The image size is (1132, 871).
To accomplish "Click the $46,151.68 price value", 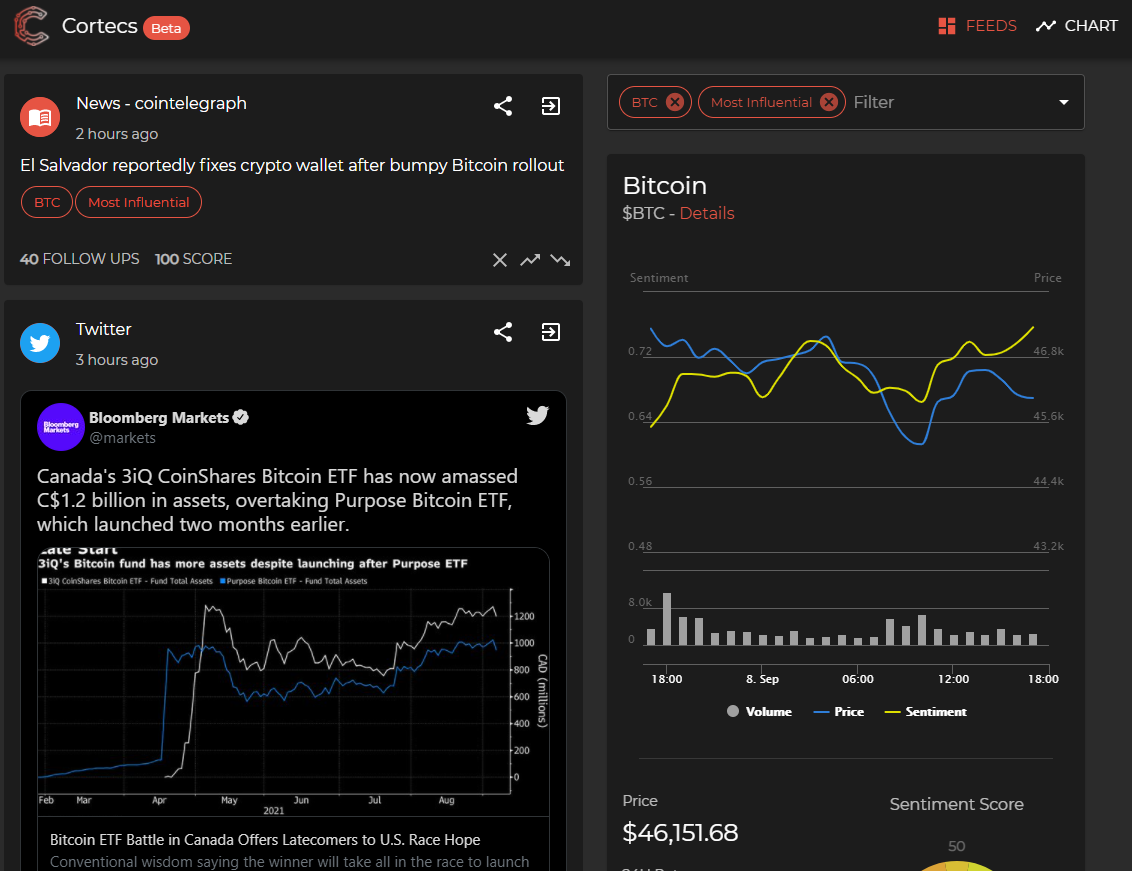I will tap(680, 833).
